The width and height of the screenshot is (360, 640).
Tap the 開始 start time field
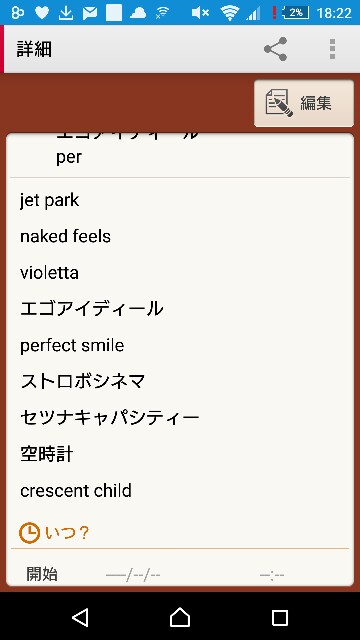click(272, 576)
